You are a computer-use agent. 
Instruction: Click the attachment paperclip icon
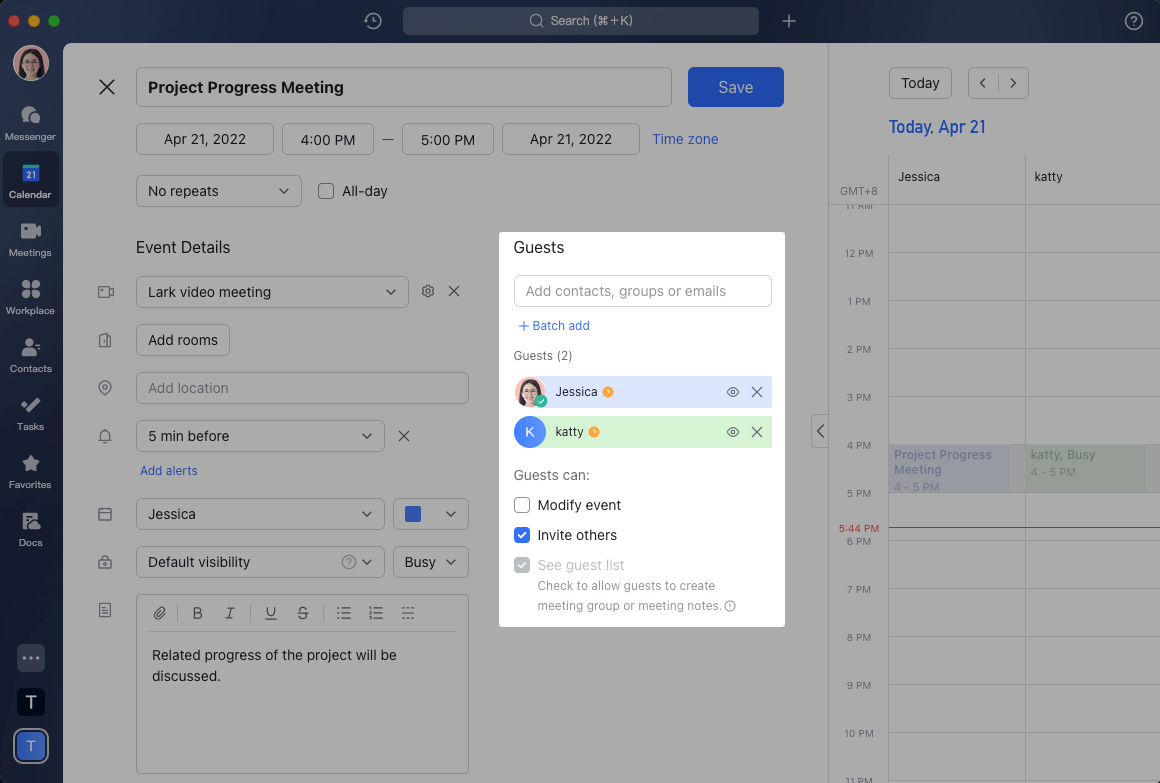tap(159, 613)
